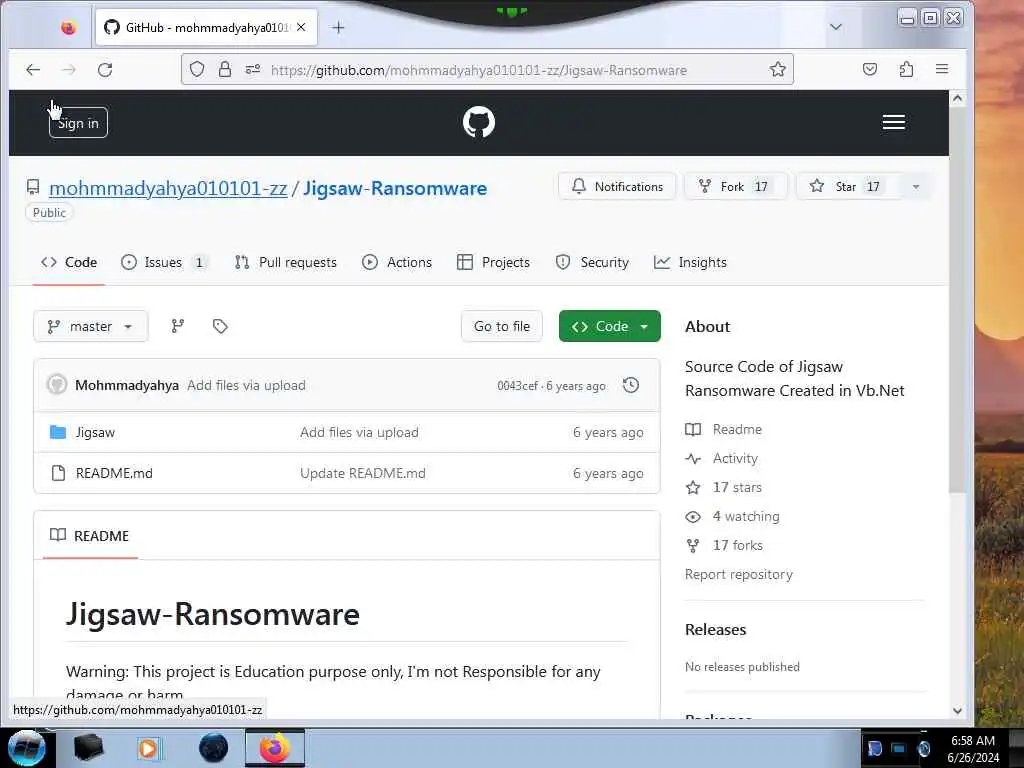Click the page vertical scrollbar thumb
Viewport: 1024px width, 768px height.
(x=957, y=300)
